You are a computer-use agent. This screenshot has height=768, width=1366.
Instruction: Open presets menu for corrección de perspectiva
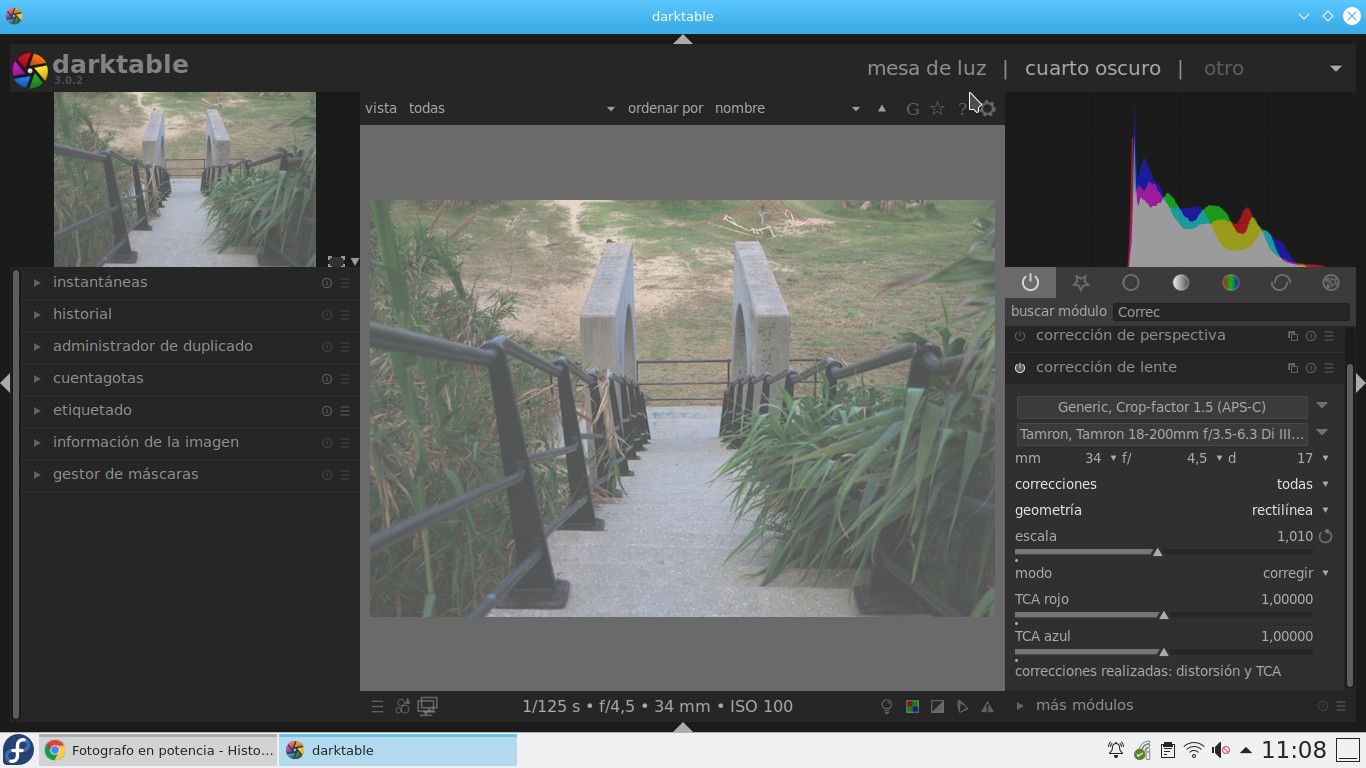pos(1329,336)
